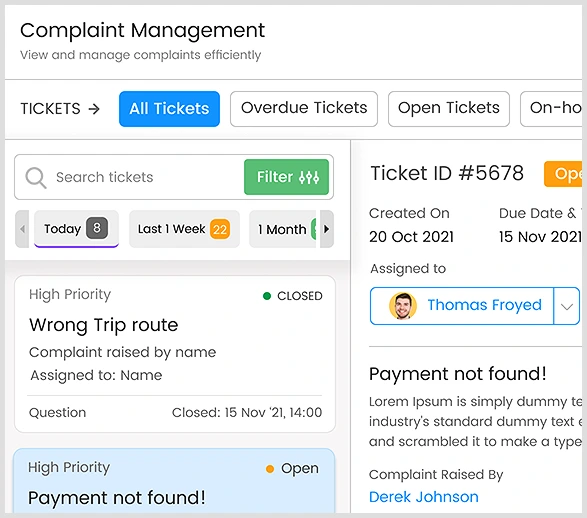
Task: Choose the 1 Month filter
Action: 283,229
